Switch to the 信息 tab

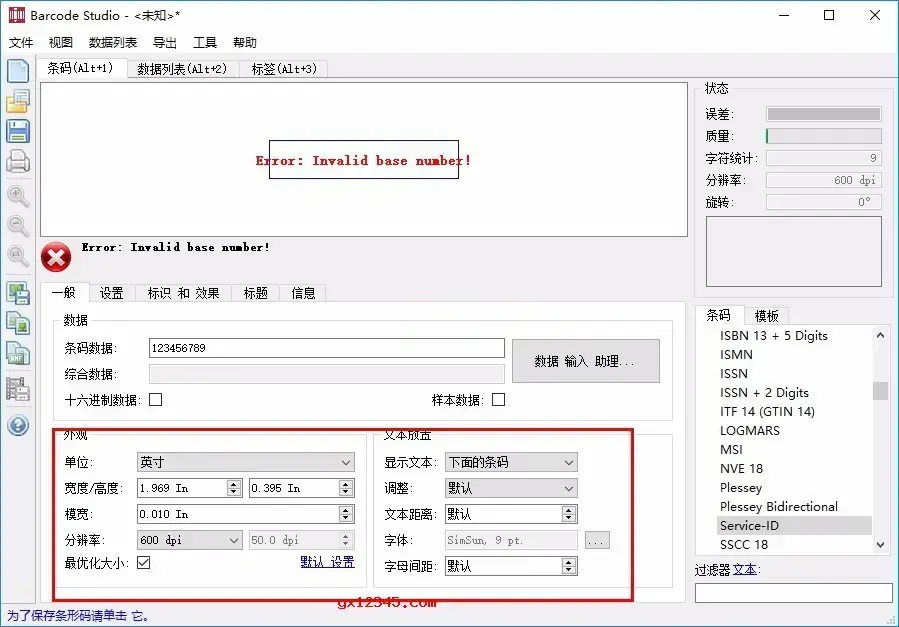pyautogui.click(x=303, y=293)
